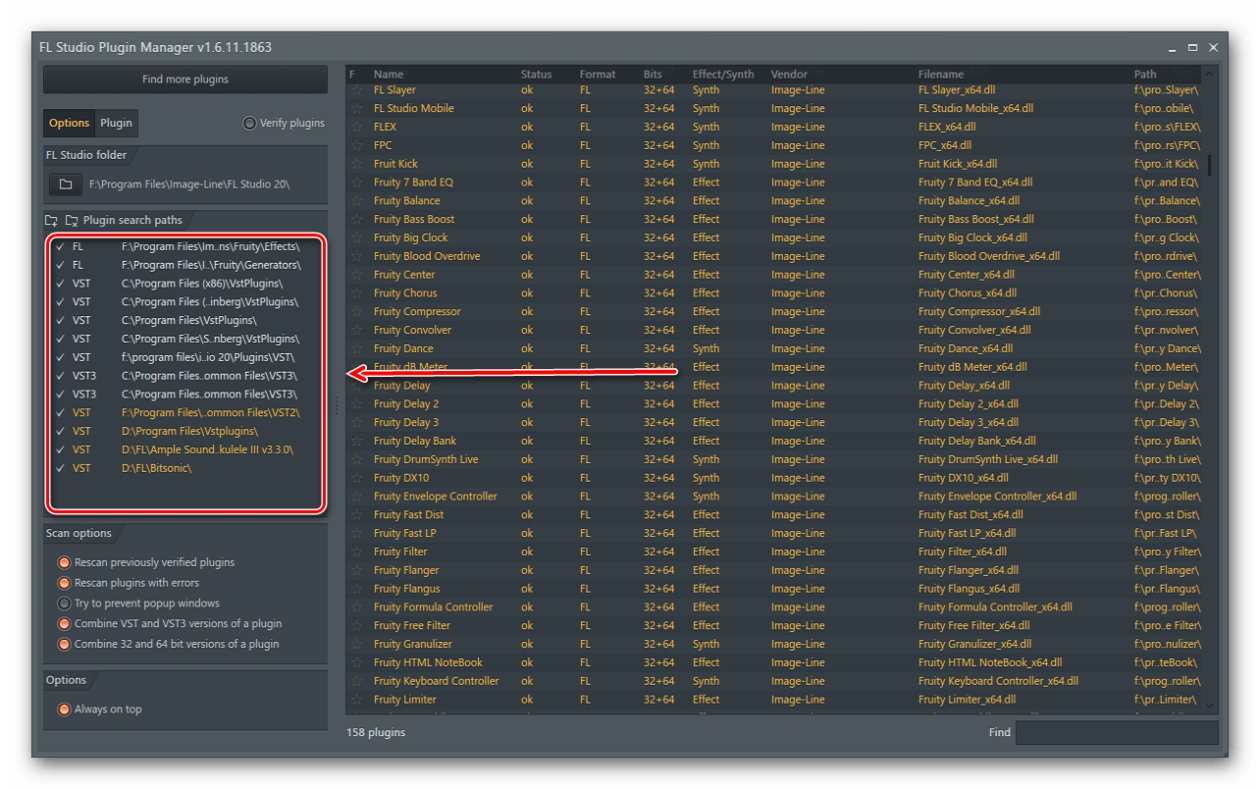The height and width of the screenshot is (789, 1260).
Task: Enable Try to prevent popup windows
Action: coord(65,604)
